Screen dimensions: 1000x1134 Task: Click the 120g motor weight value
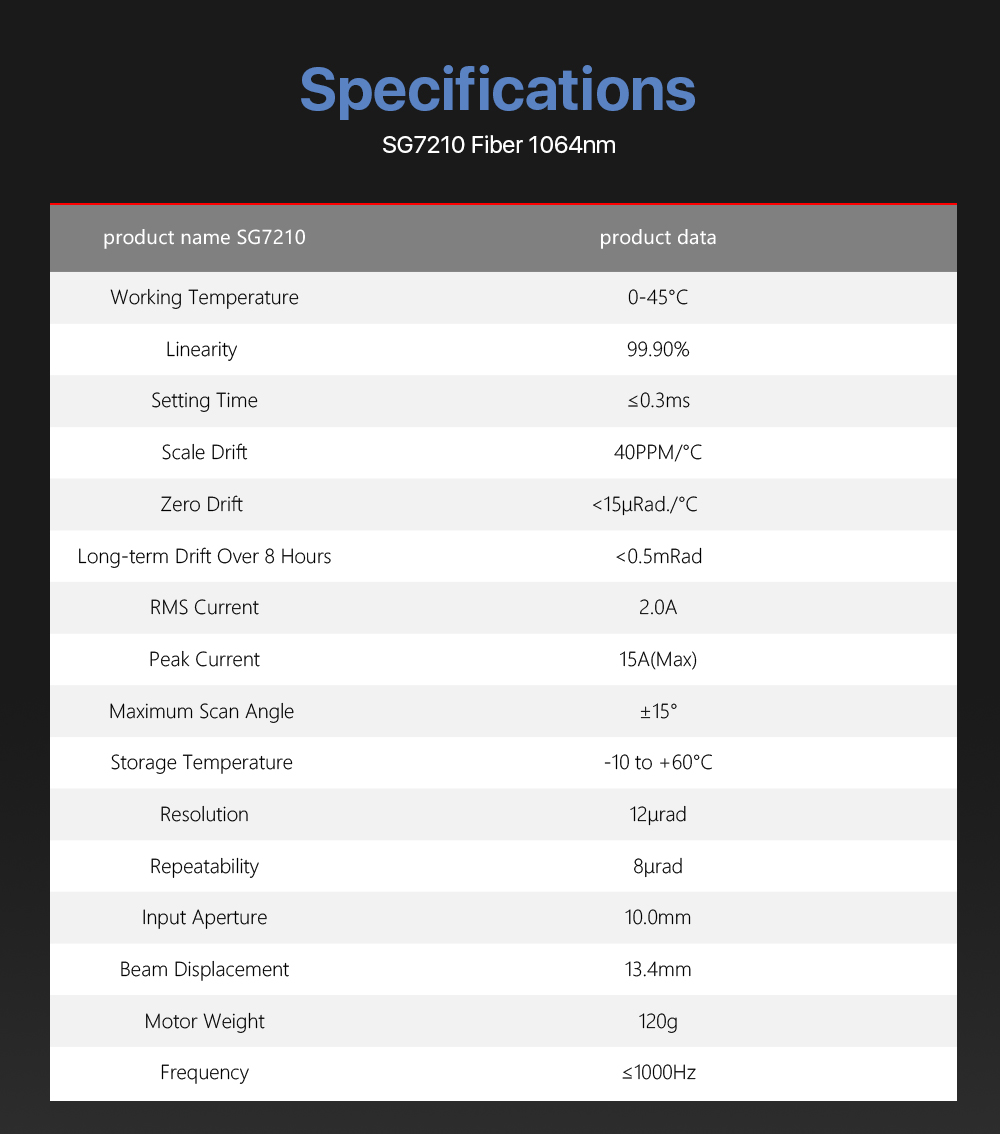[658, 1022]
